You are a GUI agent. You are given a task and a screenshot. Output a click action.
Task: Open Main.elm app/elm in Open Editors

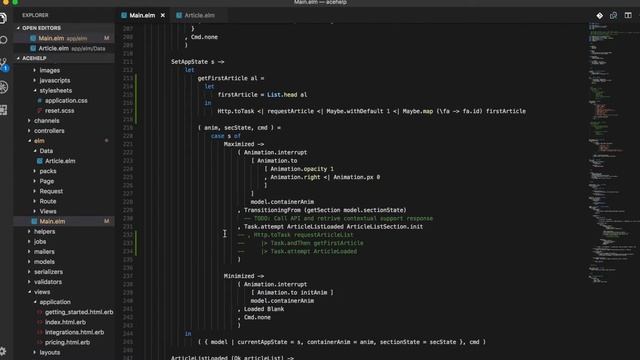tap(64, 38)
